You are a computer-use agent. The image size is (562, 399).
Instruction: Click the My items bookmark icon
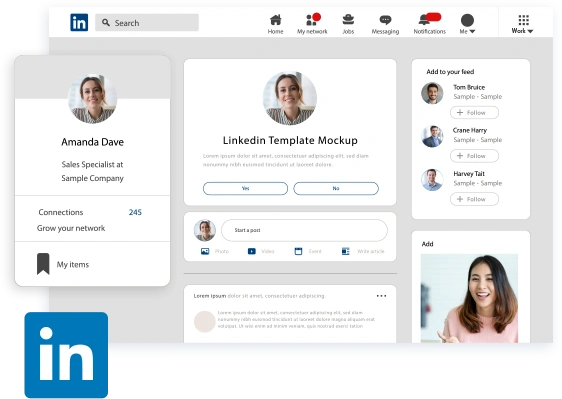point(43,264)
